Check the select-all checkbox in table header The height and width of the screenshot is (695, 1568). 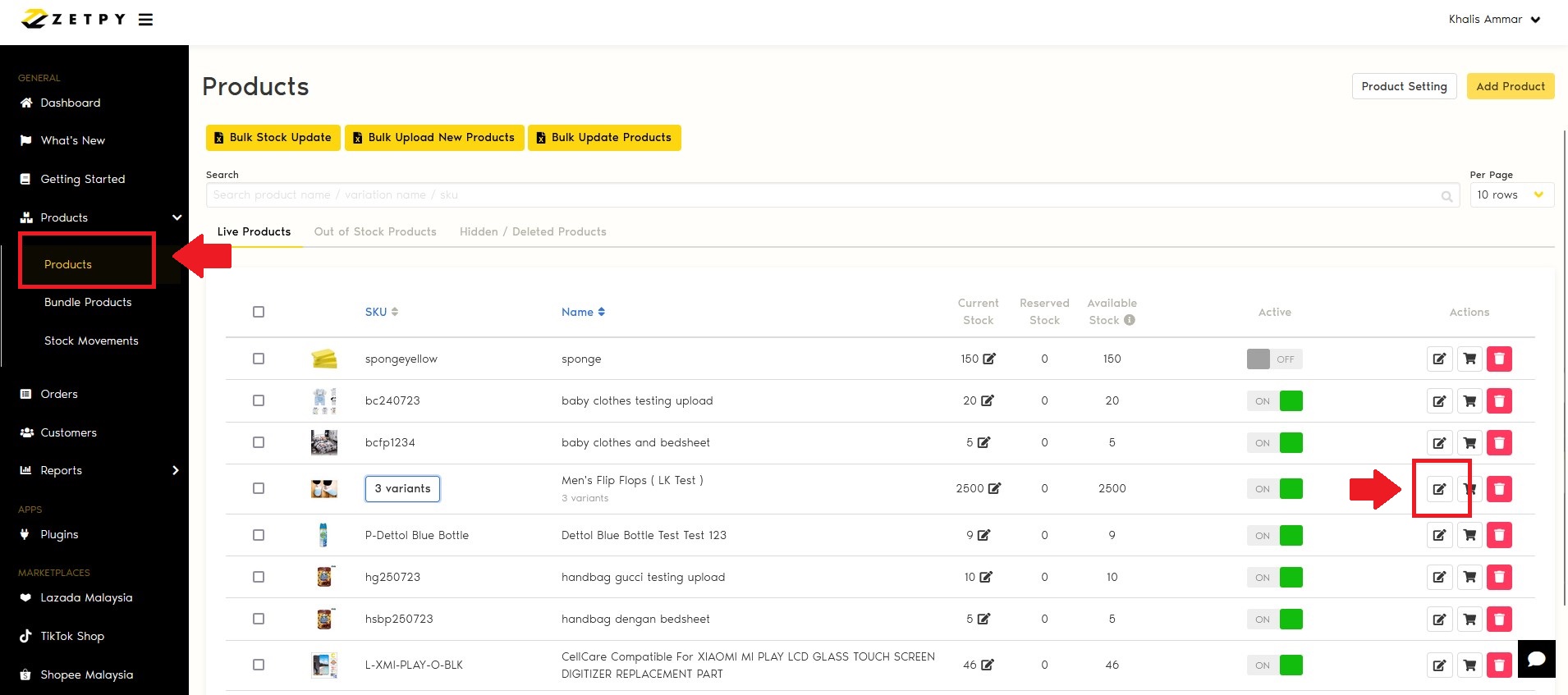click(259, 312)
